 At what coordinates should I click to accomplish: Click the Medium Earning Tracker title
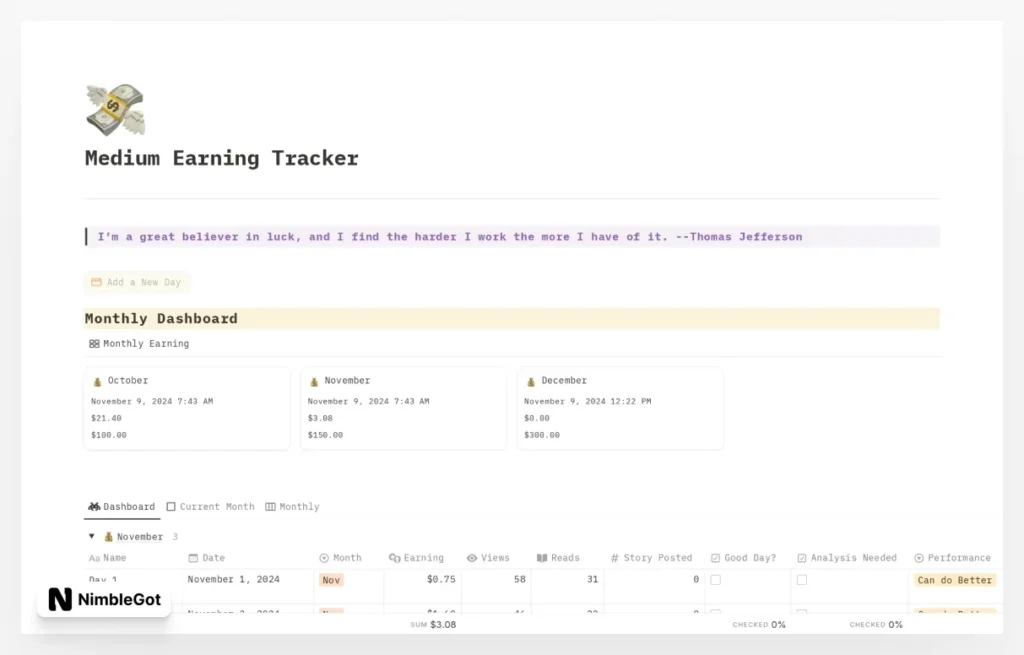(221, 158)
